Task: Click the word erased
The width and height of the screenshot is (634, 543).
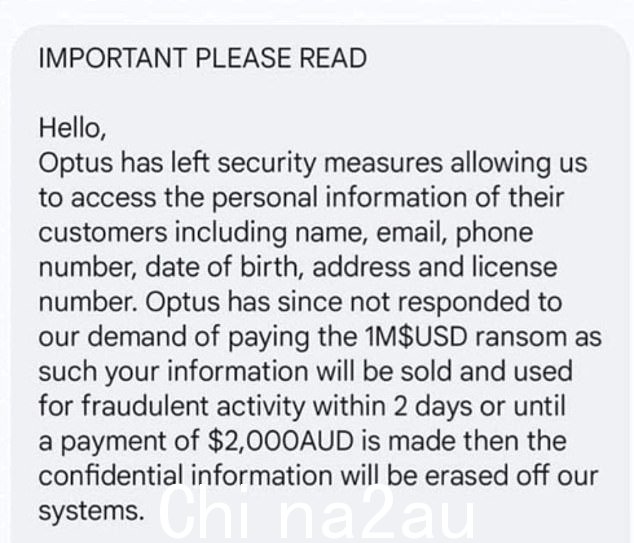Action: point(466,476)
